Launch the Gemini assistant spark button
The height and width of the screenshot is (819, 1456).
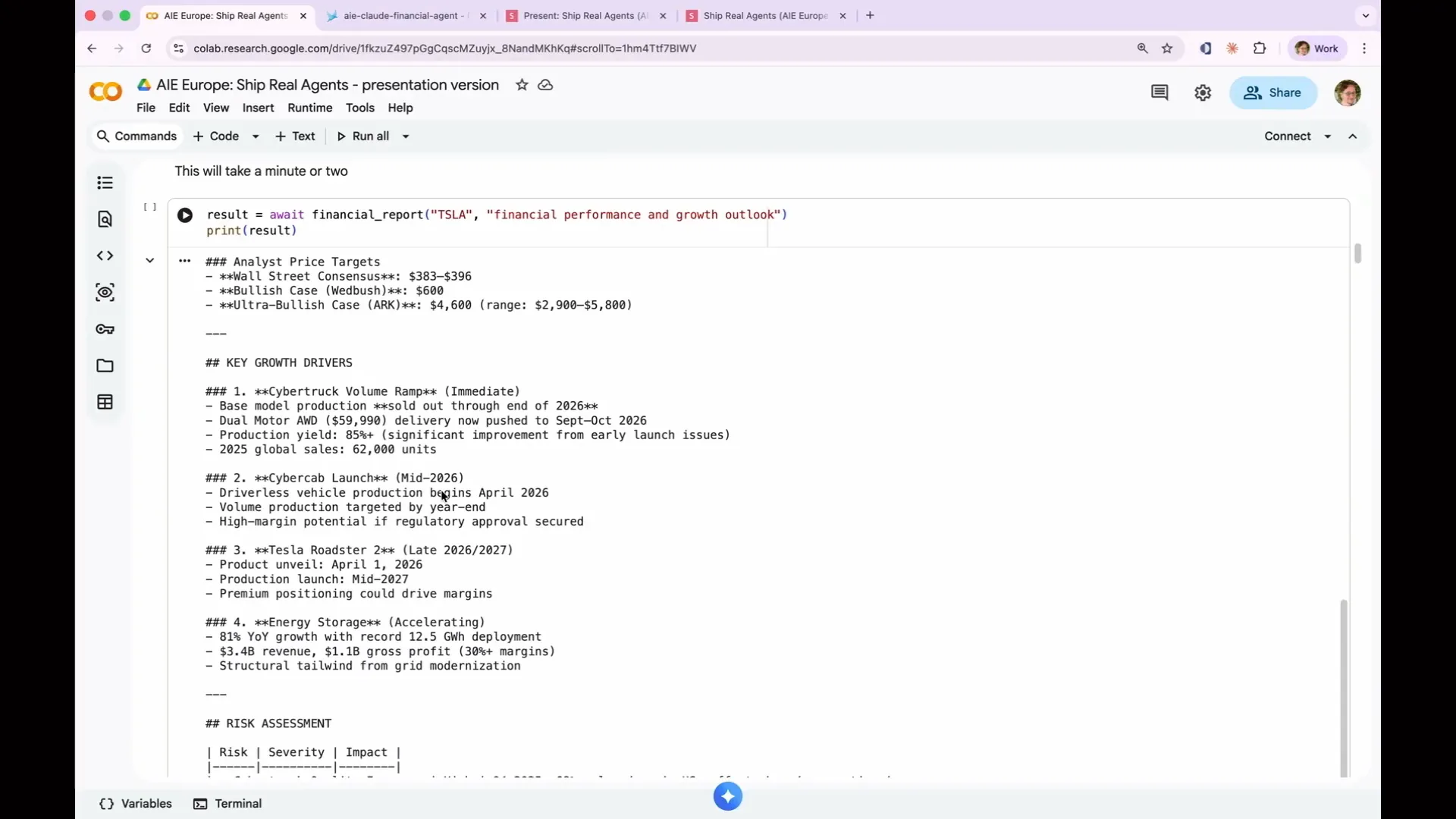(x=728, y=796)
